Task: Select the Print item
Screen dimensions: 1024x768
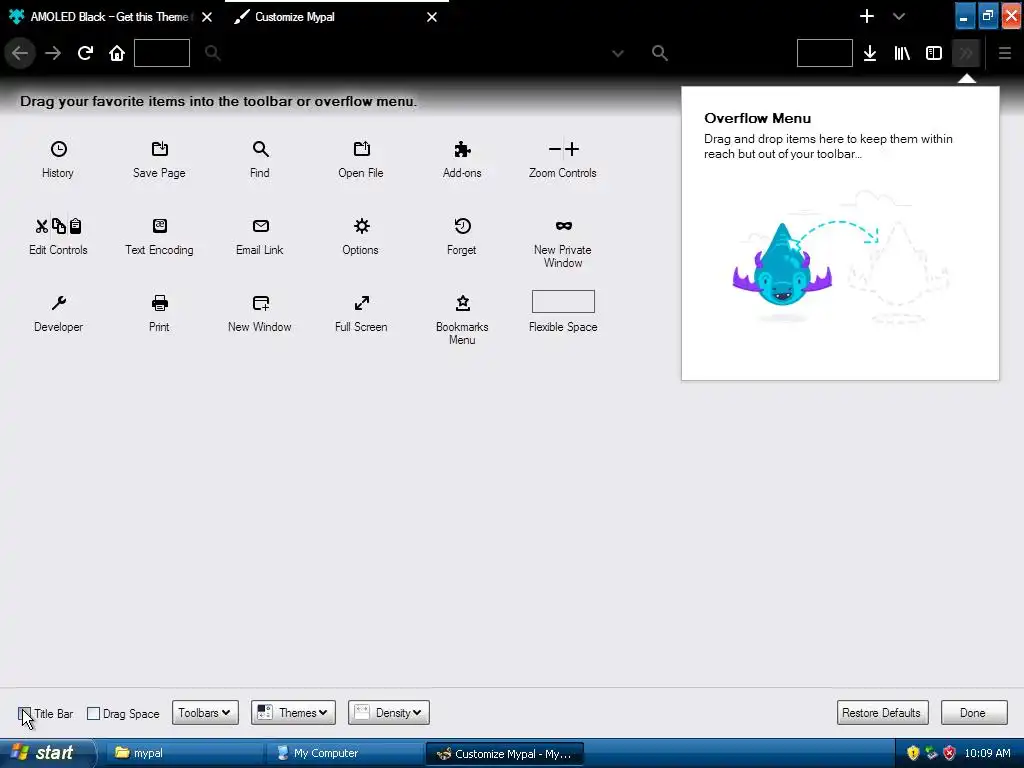Action: coord(159,313)
